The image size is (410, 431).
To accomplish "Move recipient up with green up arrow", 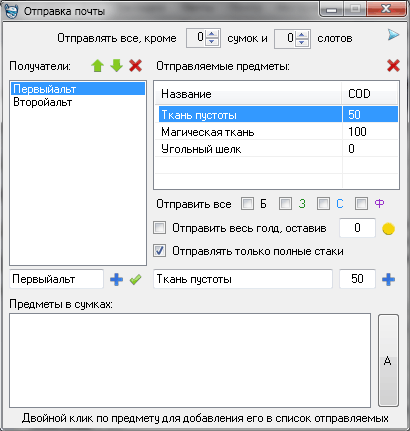I will (x=97, y=66).
